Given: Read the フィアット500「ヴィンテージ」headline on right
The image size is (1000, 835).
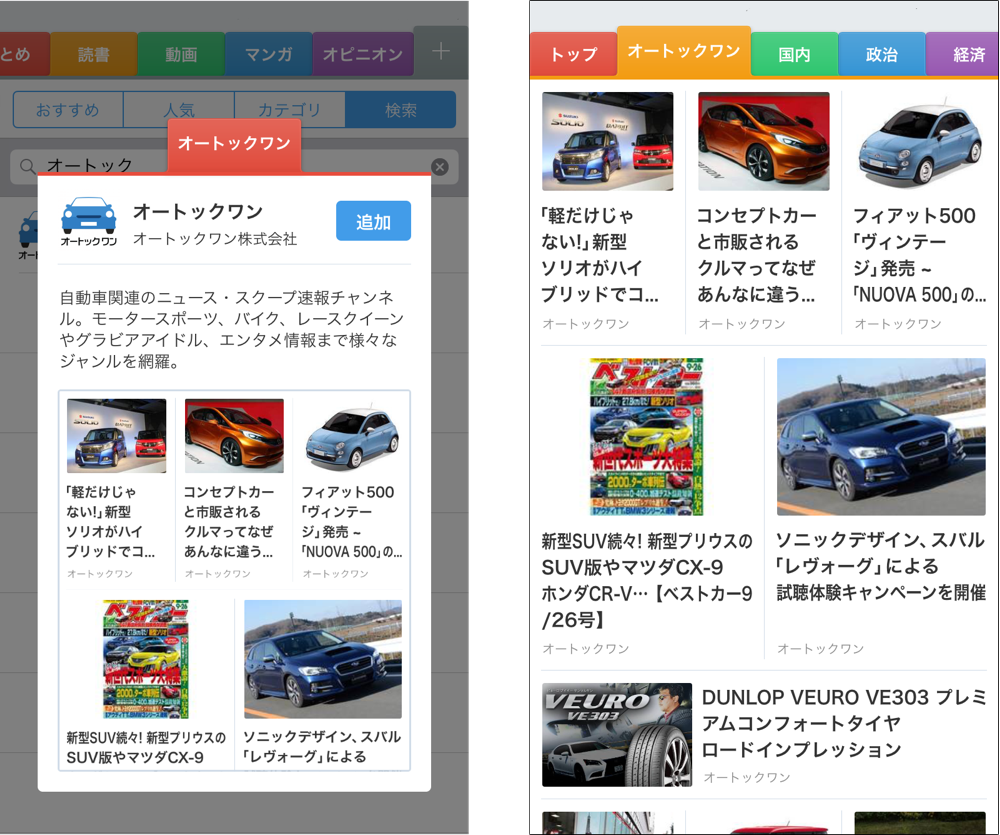Looking at the screenshot, I should [920, 255].
